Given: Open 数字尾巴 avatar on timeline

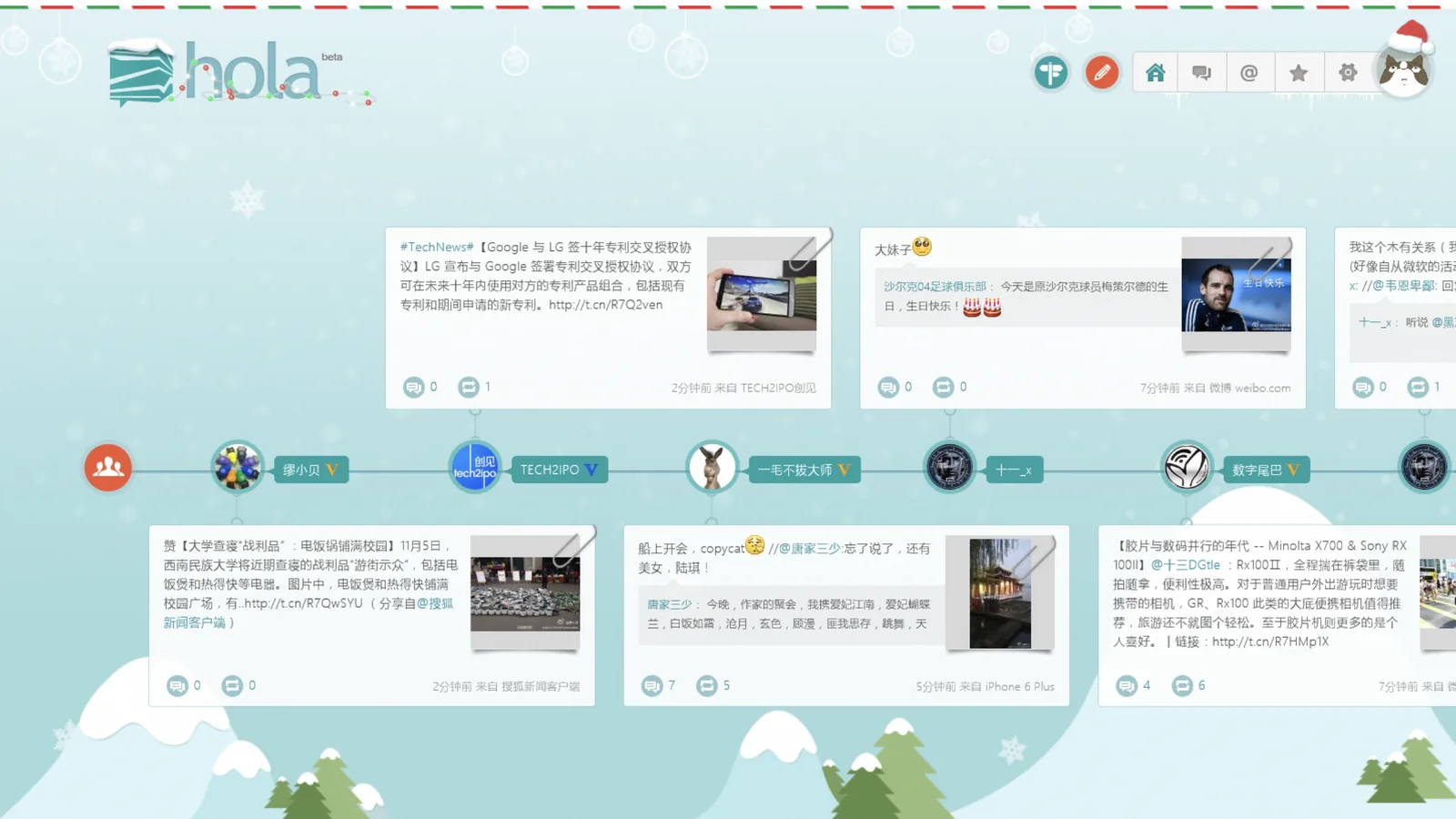Looking at the screenshot, I should point(1188,468).
